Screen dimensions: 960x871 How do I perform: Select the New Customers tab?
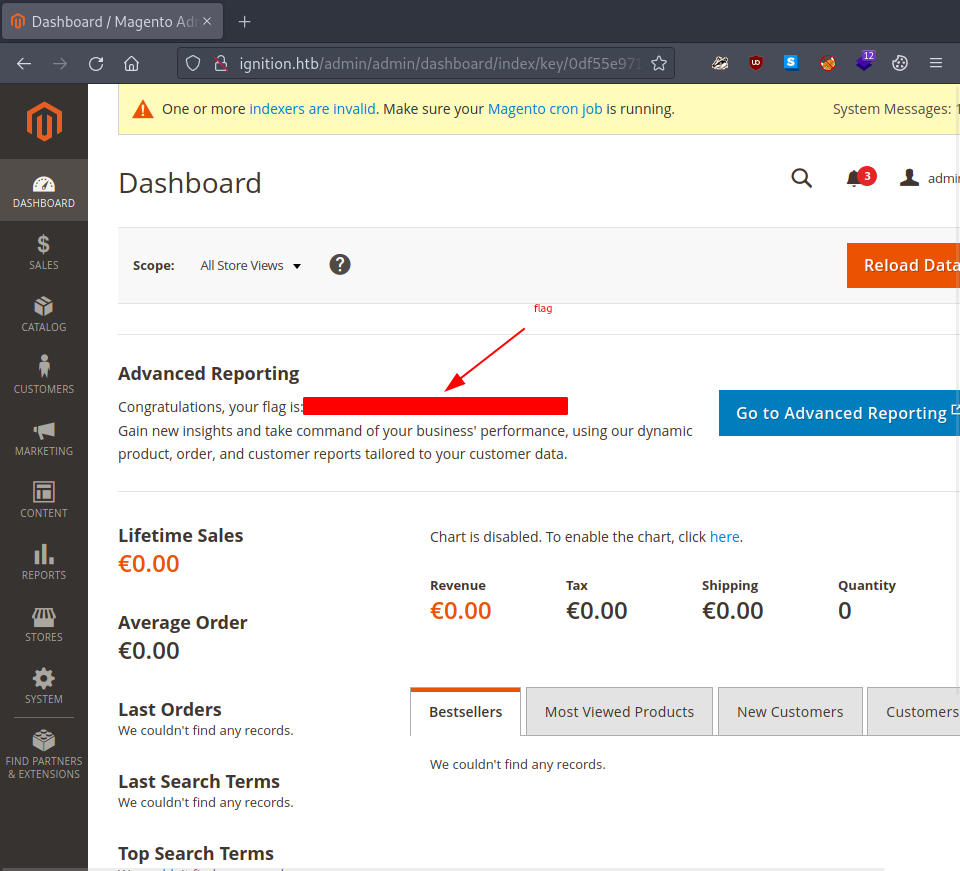point(790,711)
